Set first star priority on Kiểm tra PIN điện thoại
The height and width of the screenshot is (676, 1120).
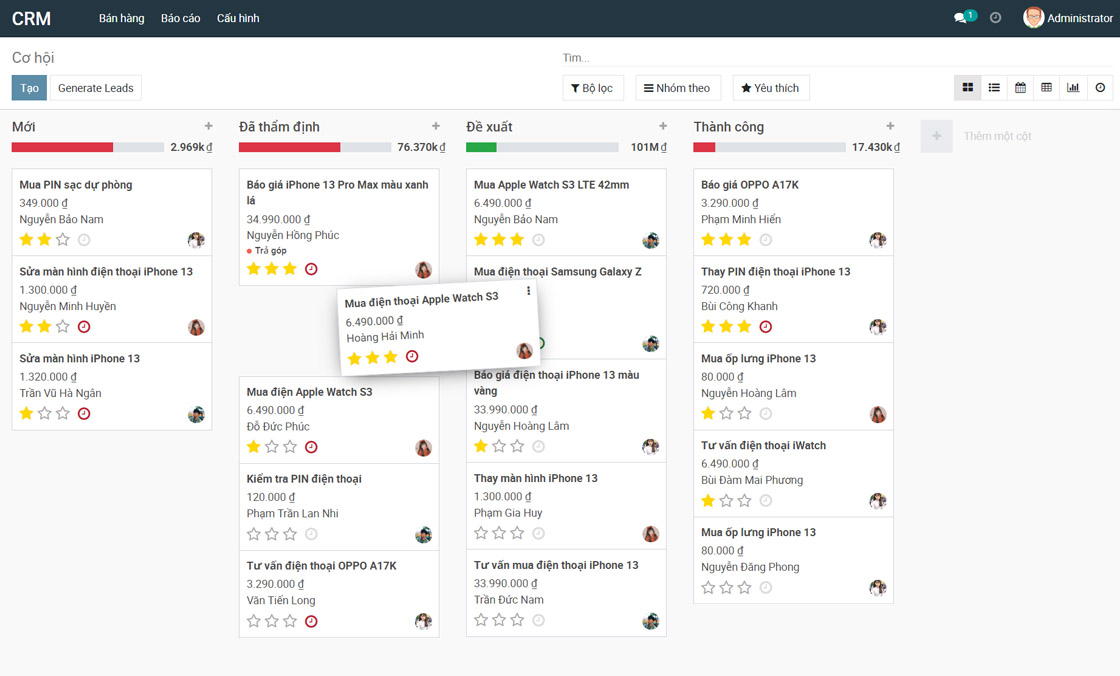click(254, 534)
